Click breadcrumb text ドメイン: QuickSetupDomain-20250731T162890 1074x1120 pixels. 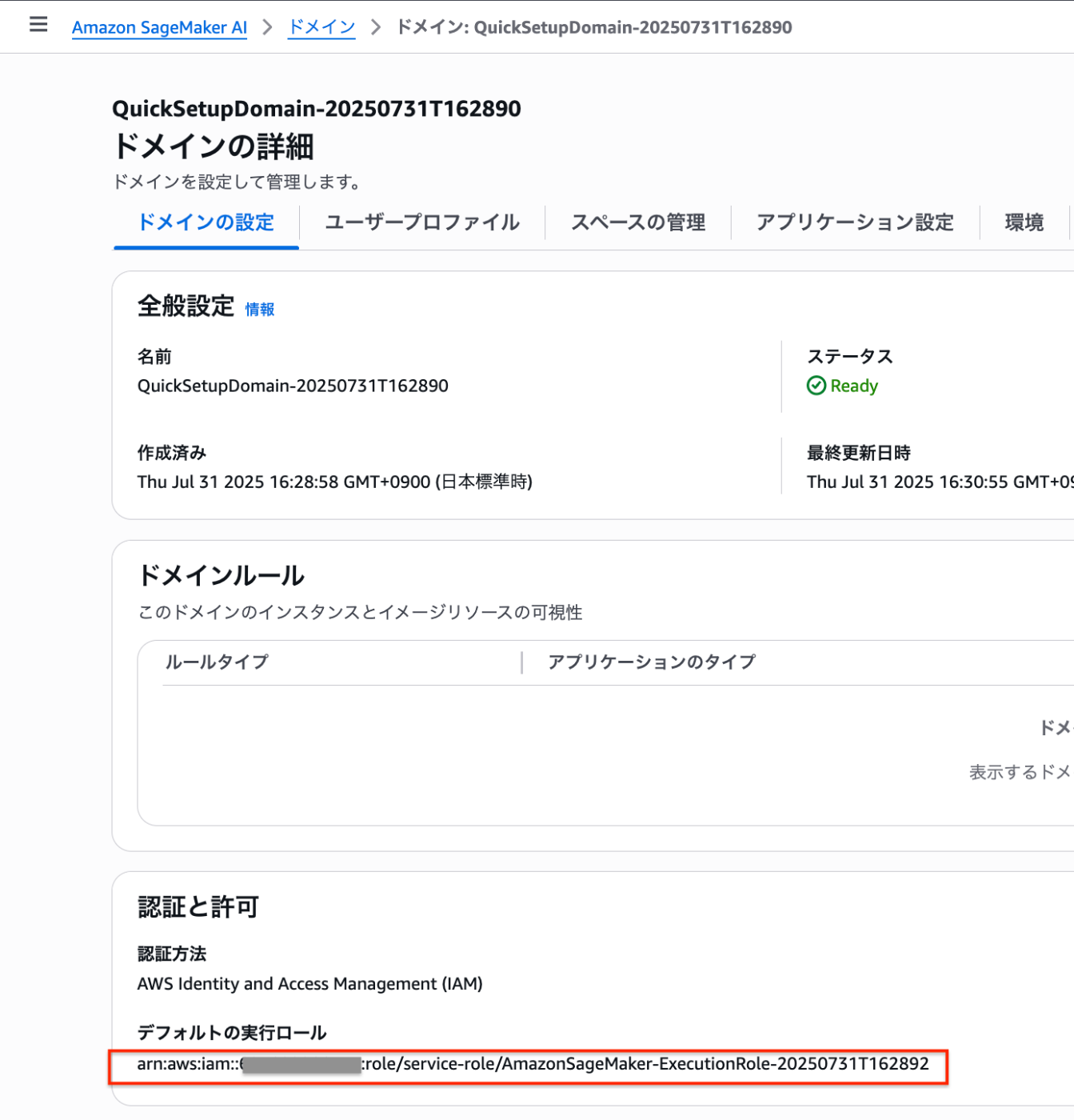[x=594, y=27]
